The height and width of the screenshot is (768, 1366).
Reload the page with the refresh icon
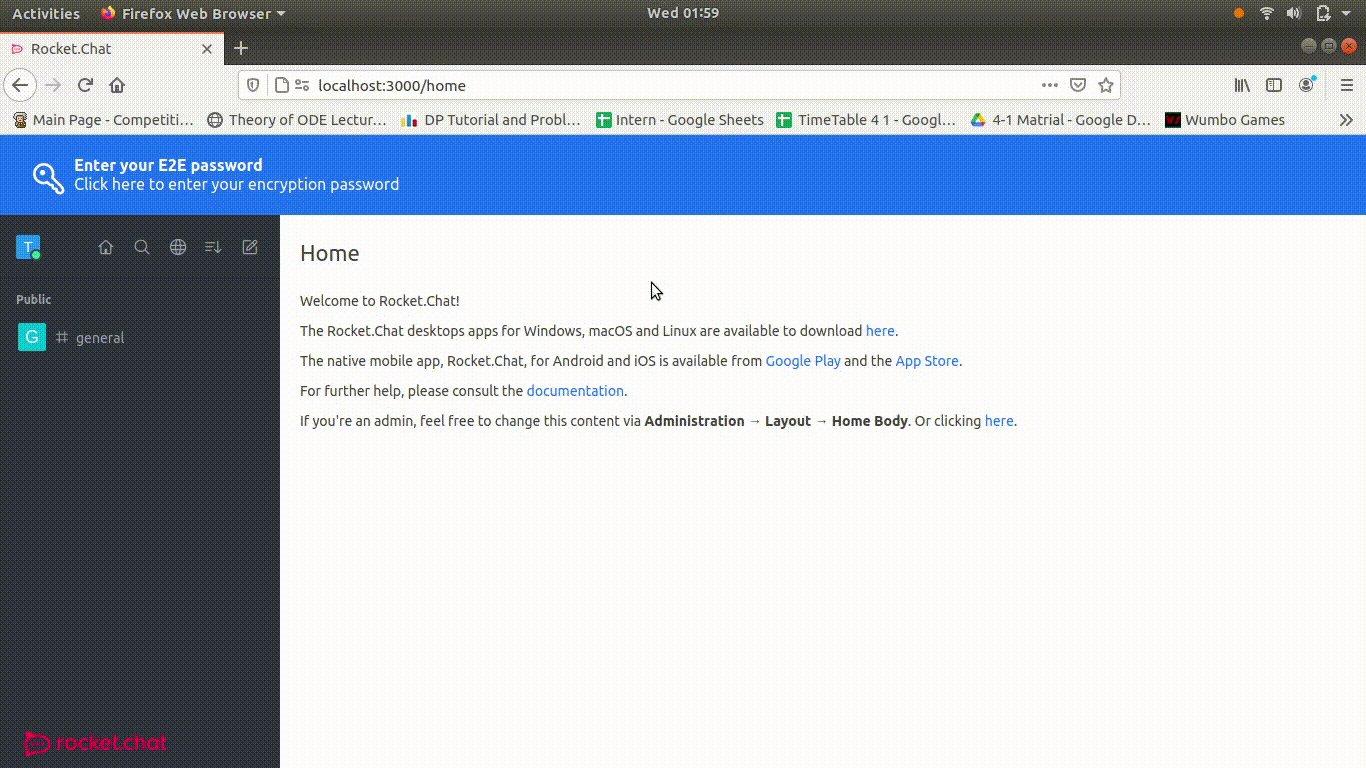[86, 85]
